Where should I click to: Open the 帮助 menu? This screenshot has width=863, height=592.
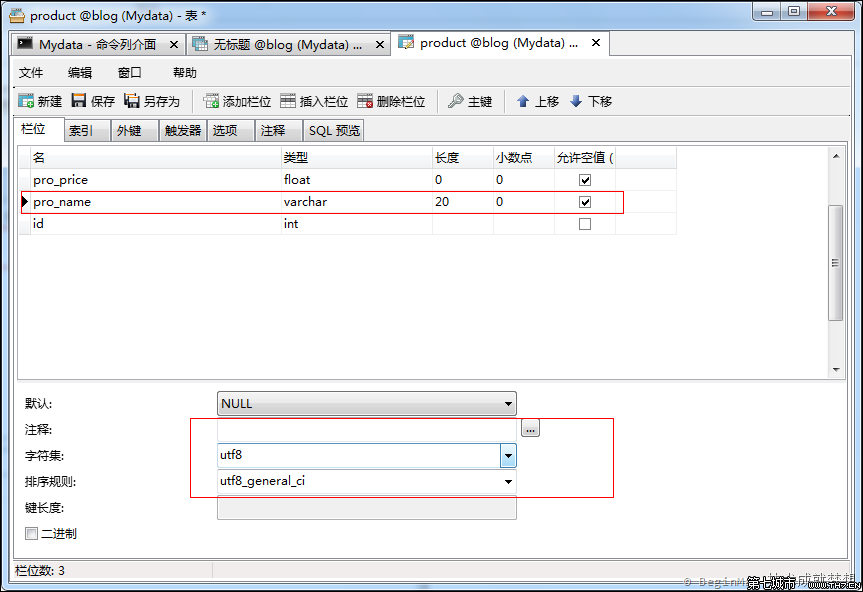point(184,73)
